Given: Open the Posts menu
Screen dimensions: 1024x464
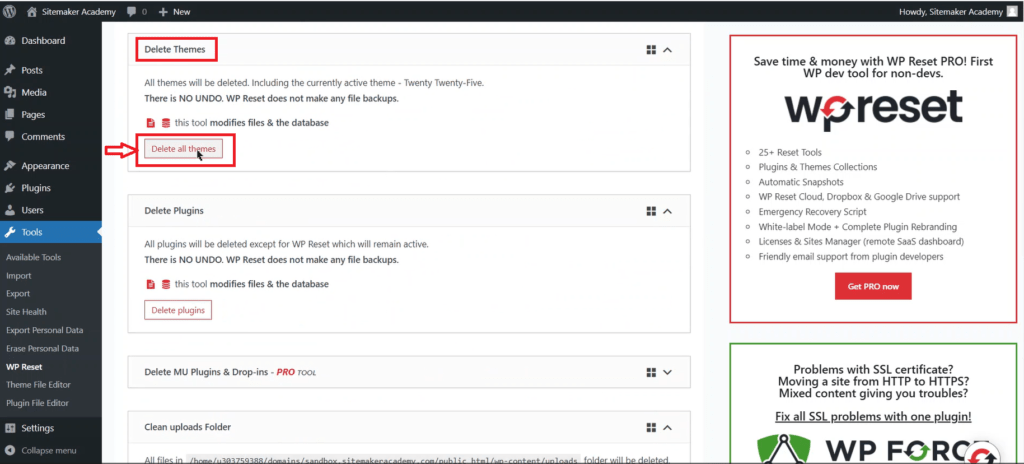Looking at the screenshot, I should (x=32, y=70).
